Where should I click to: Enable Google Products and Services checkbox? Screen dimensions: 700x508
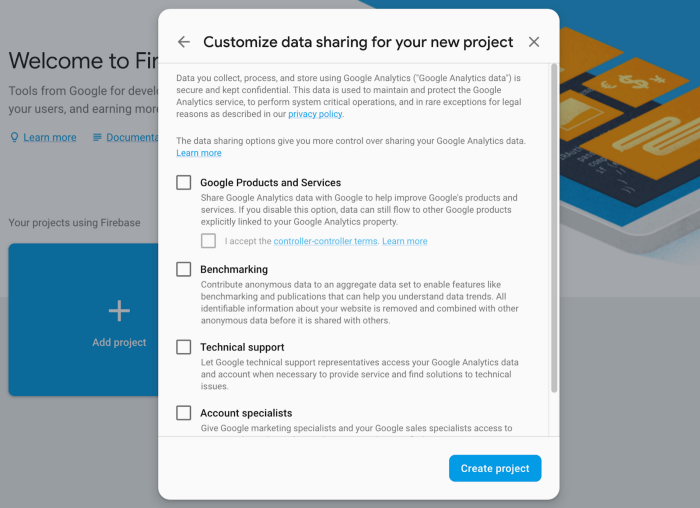click(x=183, y=182)
